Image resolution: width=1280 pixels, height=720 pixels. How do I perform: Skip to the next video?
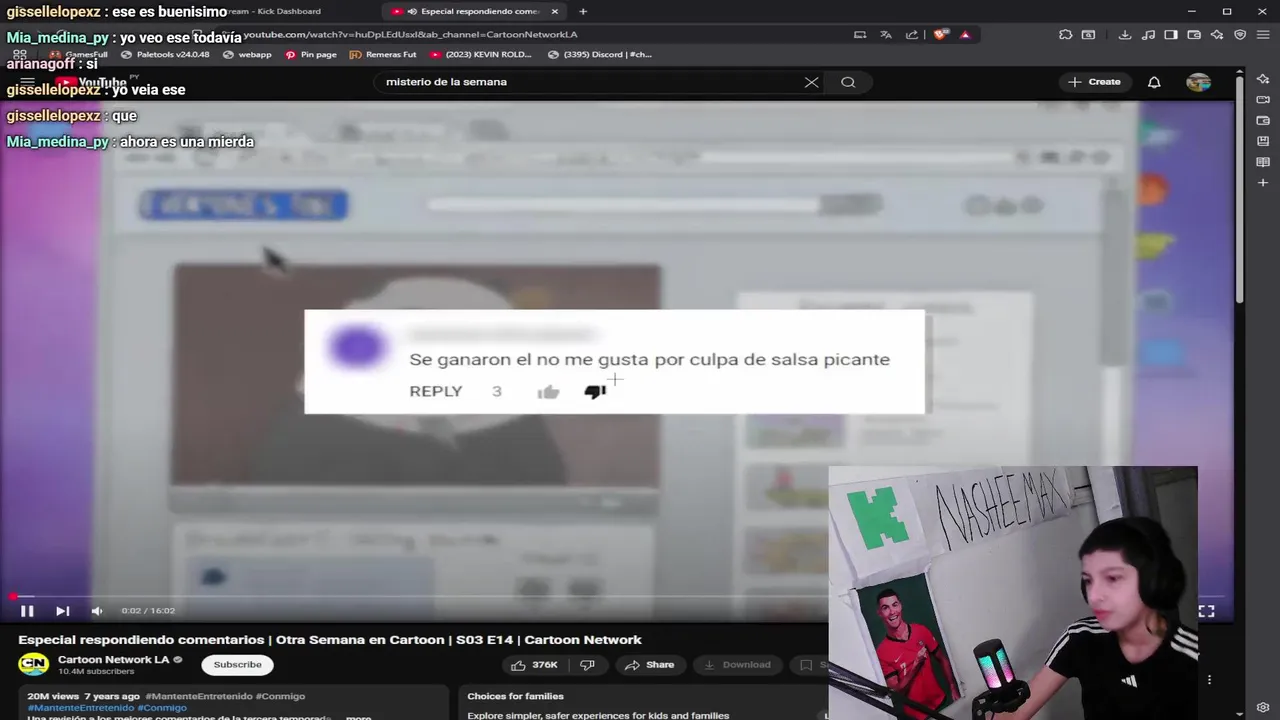point(62,611)
